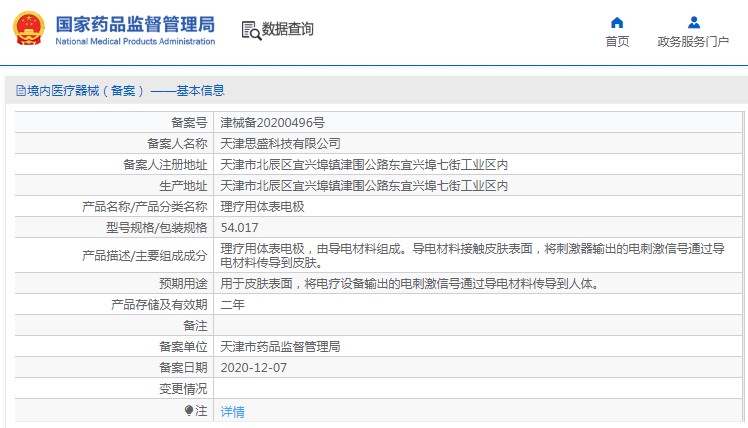
Task: Click the English National Medical Products Administration text
Action: pyautogui.click(x=135, y=42)
